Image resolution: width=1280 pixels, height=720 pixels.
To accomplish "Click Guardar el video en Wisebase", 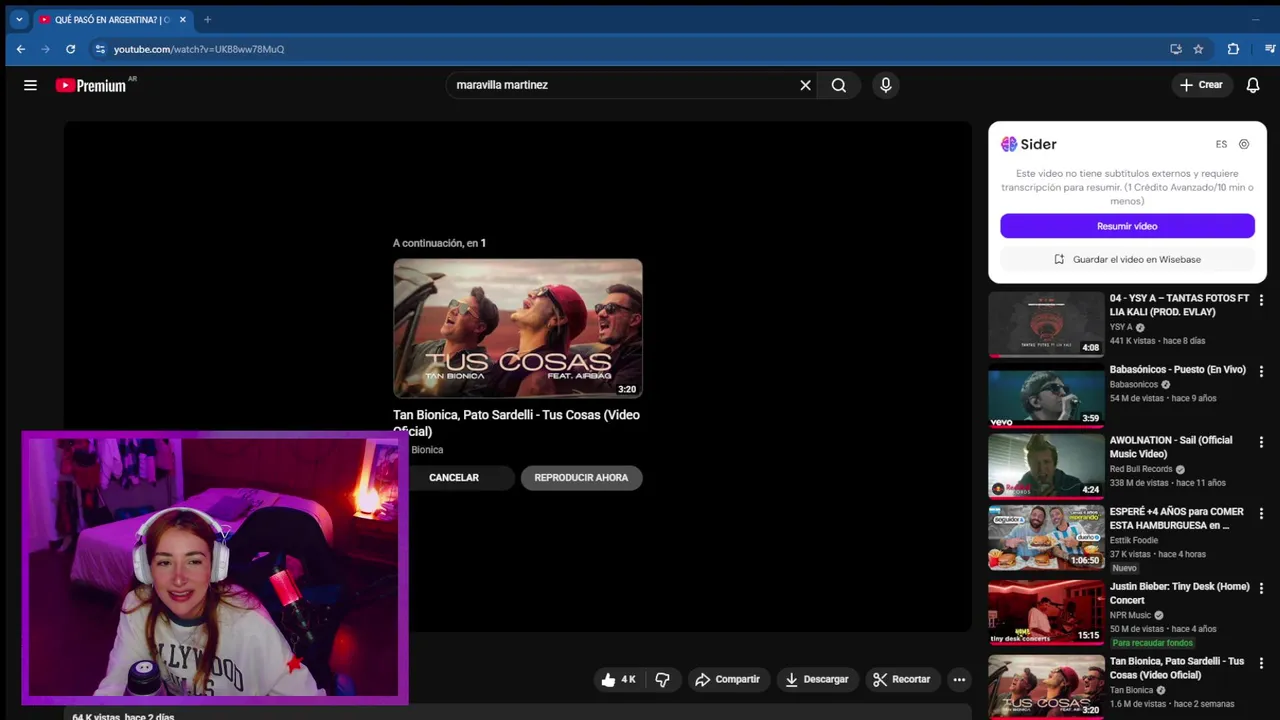I will (x=1127, y=259).
